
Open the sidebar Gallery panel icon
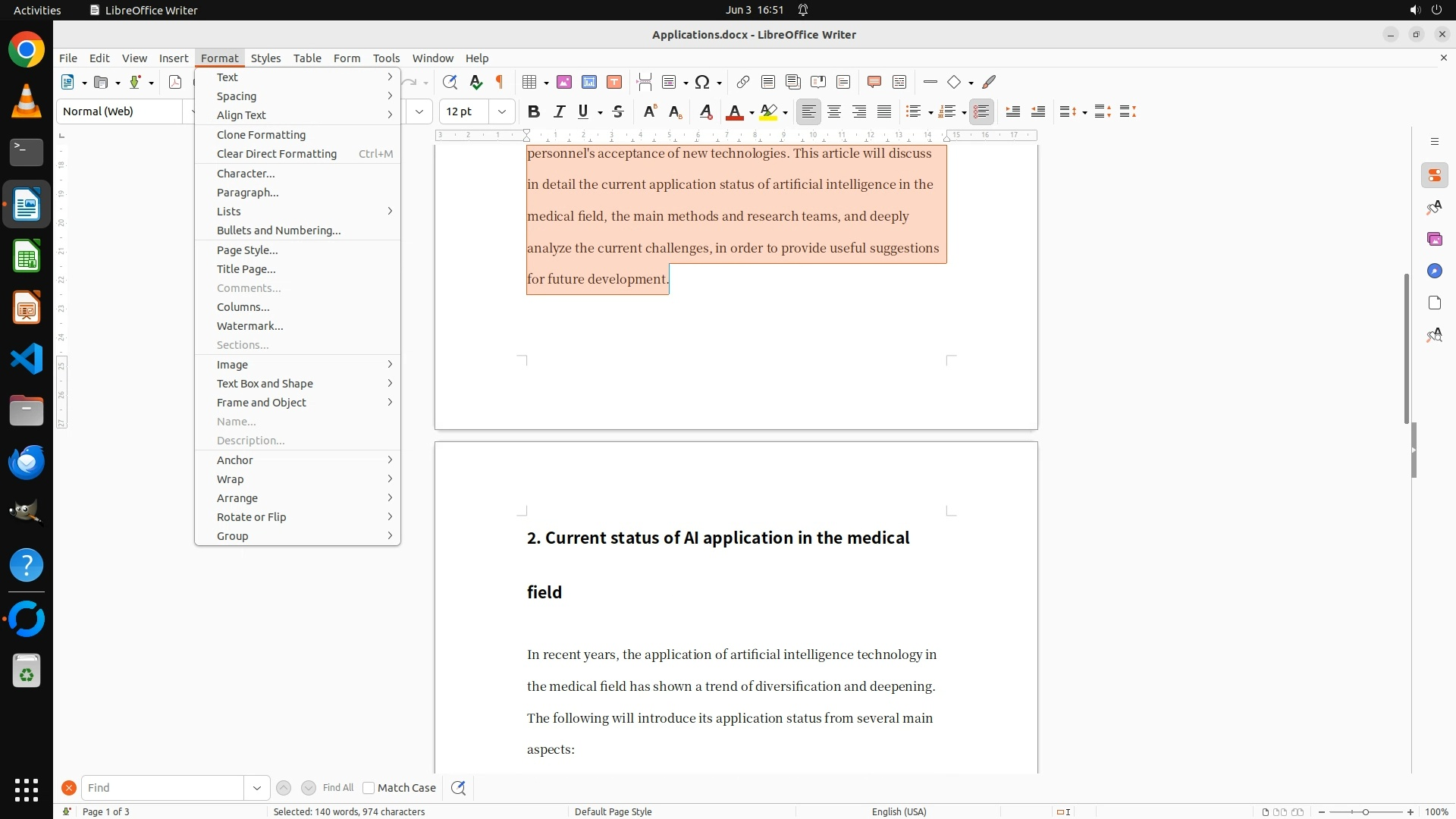click(1434, 239)
